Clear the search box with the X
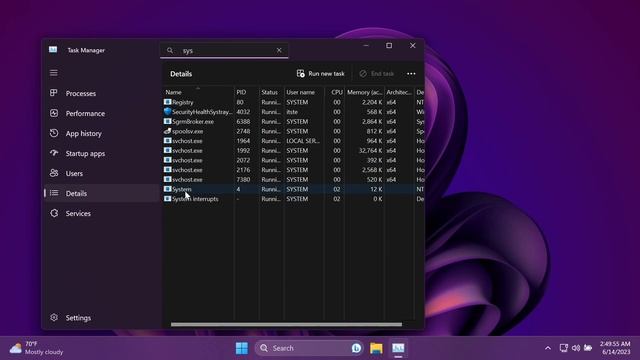Screen dimensions: 640x360 (279, 50)
